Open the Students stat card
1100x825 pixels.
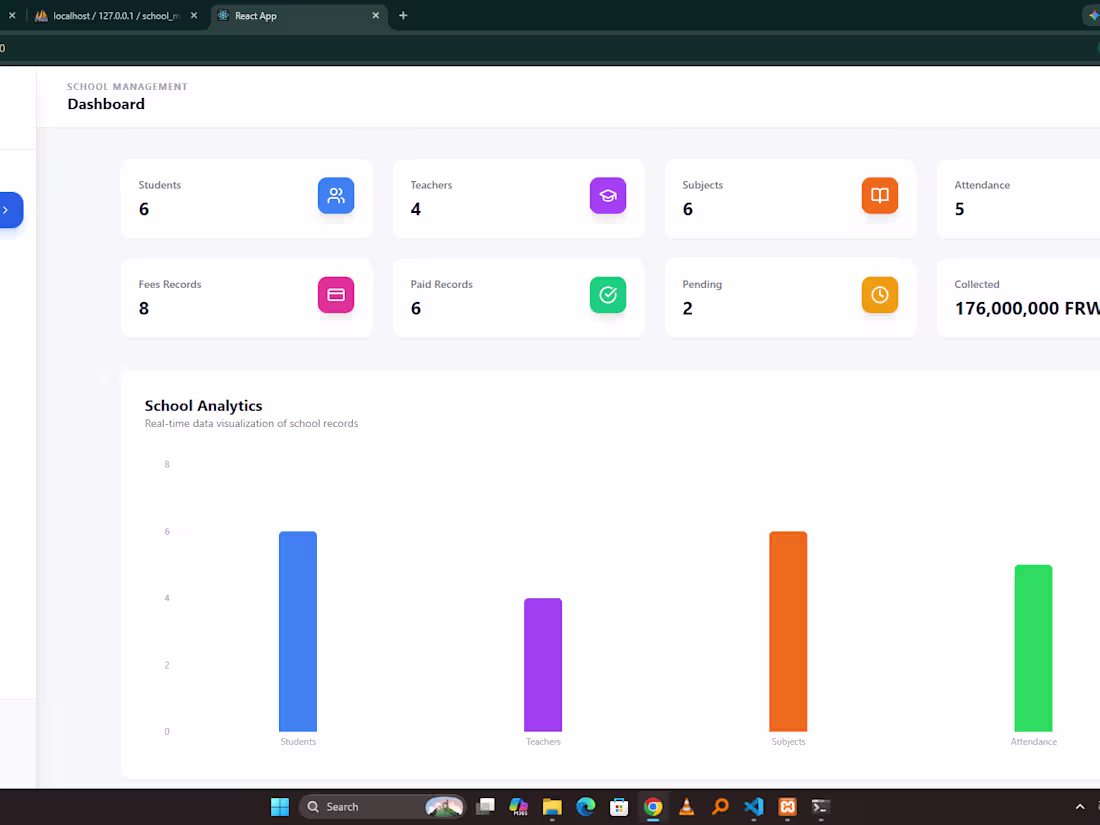[x=246, y=199]
